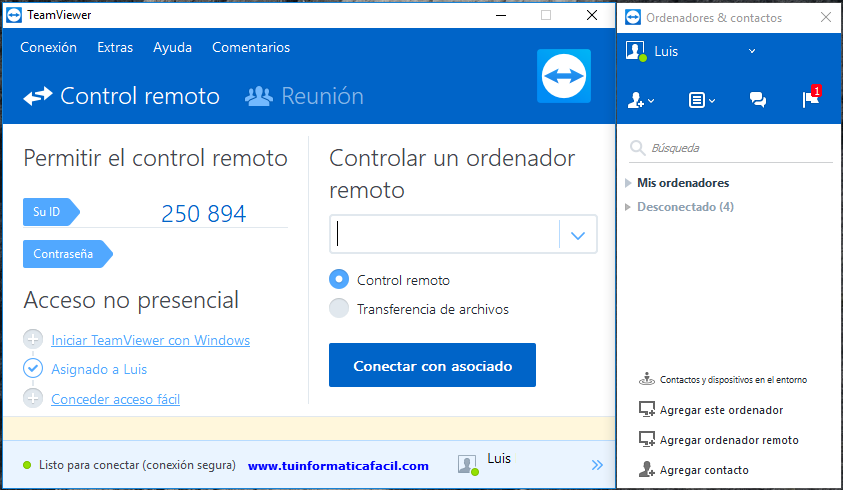Viewport: 843px width, 490px height.
Task: Click green status dot in status bar
Action: [x=27, y=465]
